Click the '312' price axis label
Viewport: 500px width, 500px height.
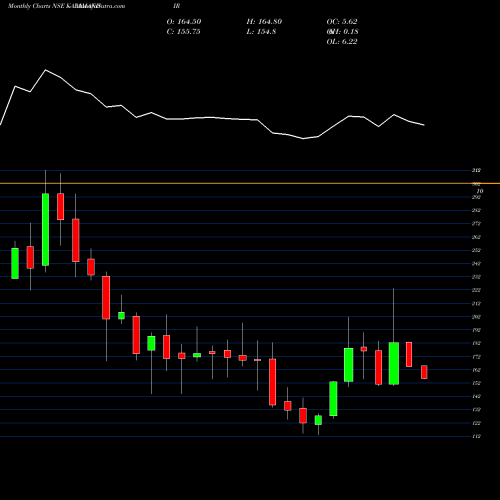tap(476, 170)
